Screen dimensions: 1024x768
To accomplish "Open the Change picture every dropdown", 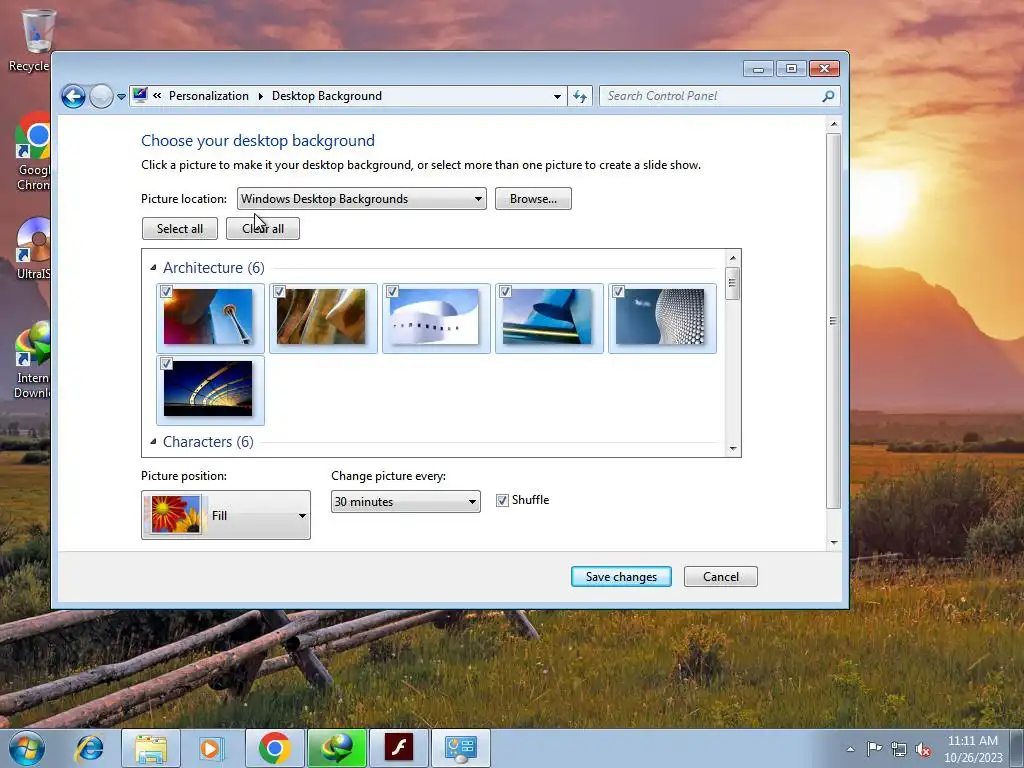I will pos(406,502).
